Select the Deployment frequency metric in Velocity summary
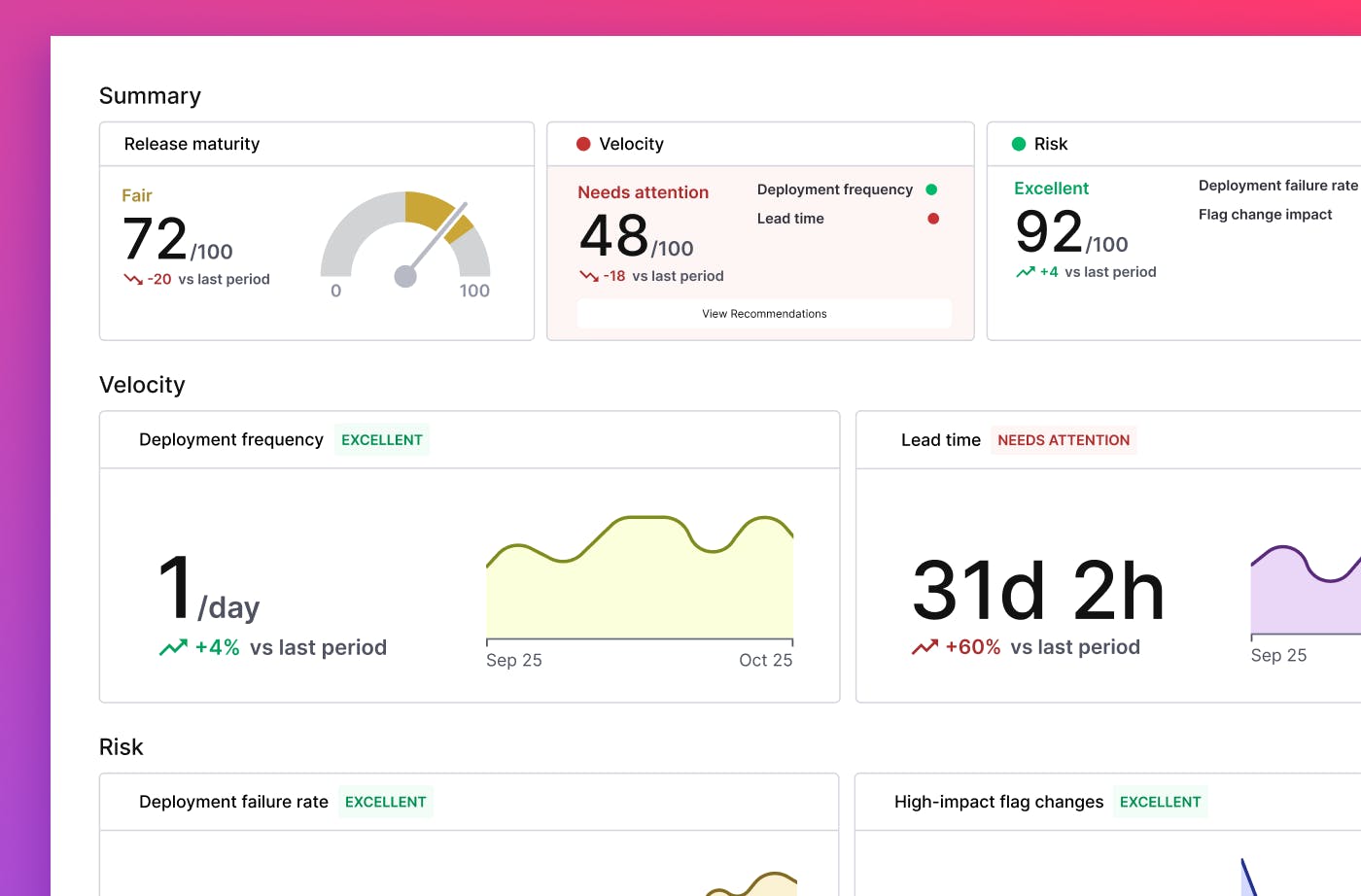 [x=835, y=190]
